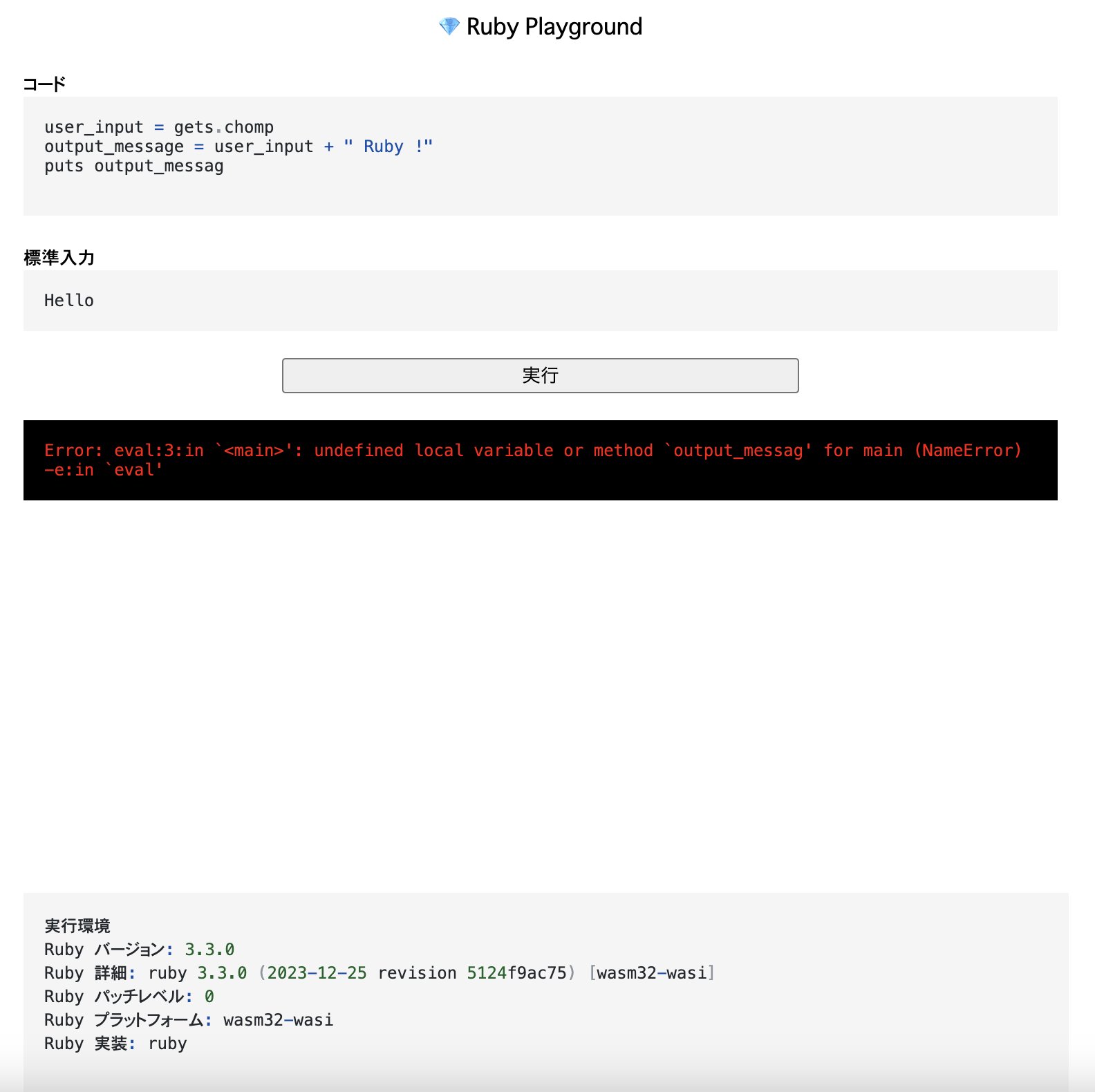The image size is (1095, 1092).
Task: Click the blue gem icon beside Ruby Playground
Action: click(449, 27)
